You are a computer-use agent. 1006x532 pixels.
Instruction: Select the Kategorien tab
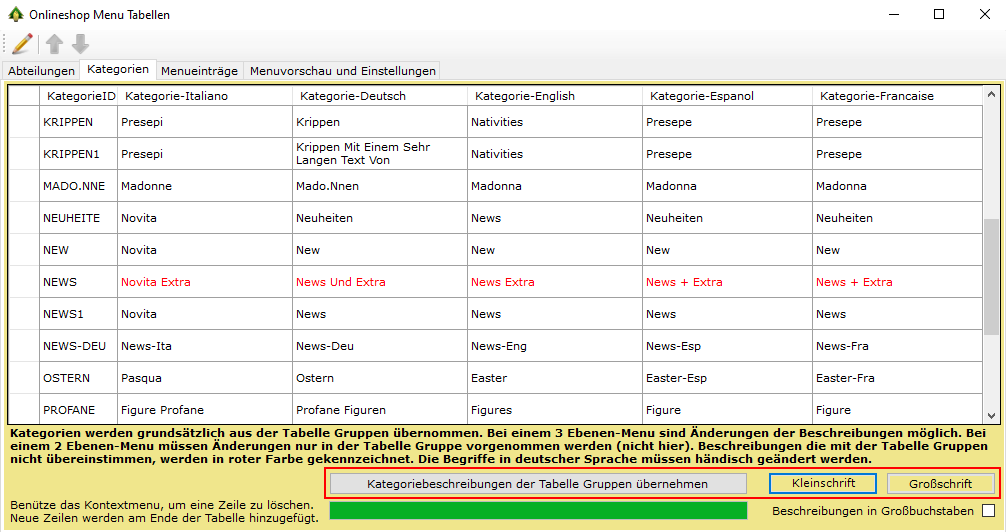coord(118,70)
